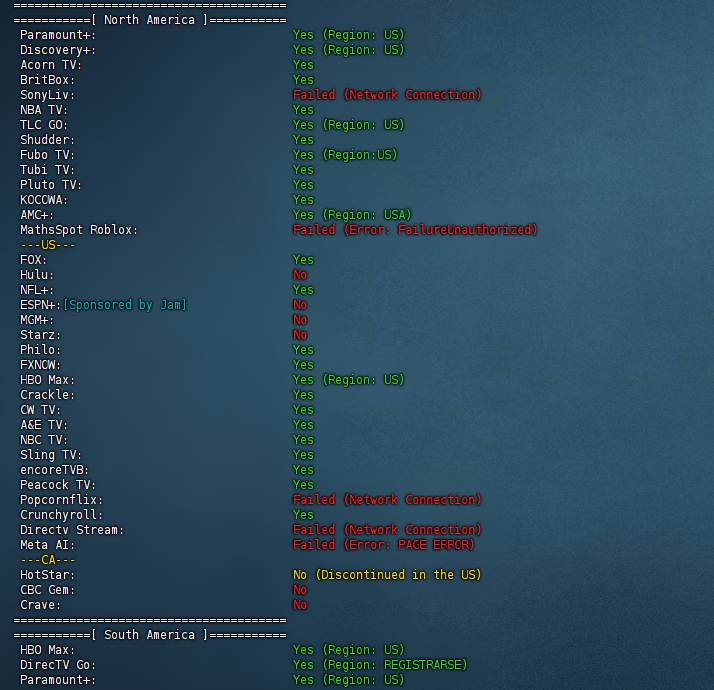
Task: Click the [Sponsored by Jam] tag
Action: tap(125, 305)
